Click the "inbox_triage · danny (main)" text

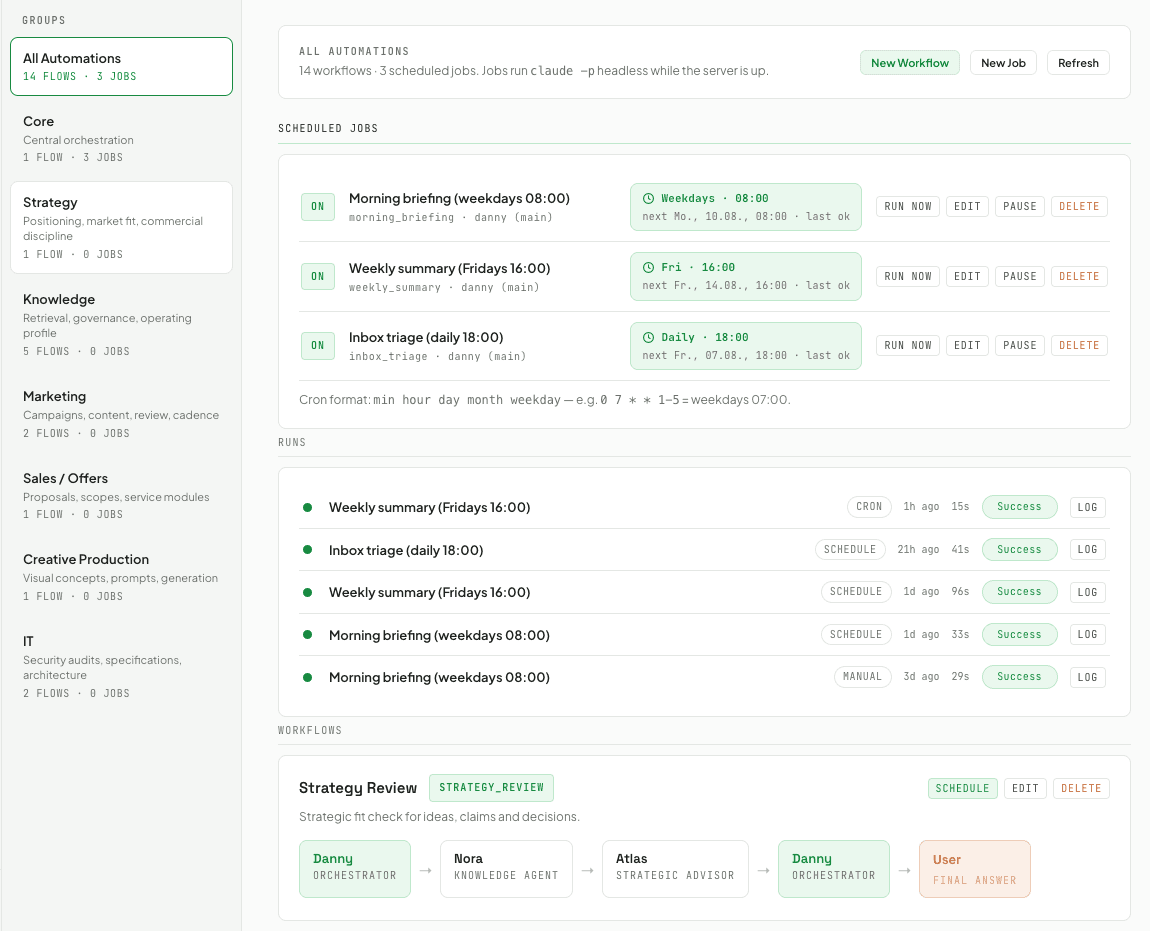click(x=437, y=357)
